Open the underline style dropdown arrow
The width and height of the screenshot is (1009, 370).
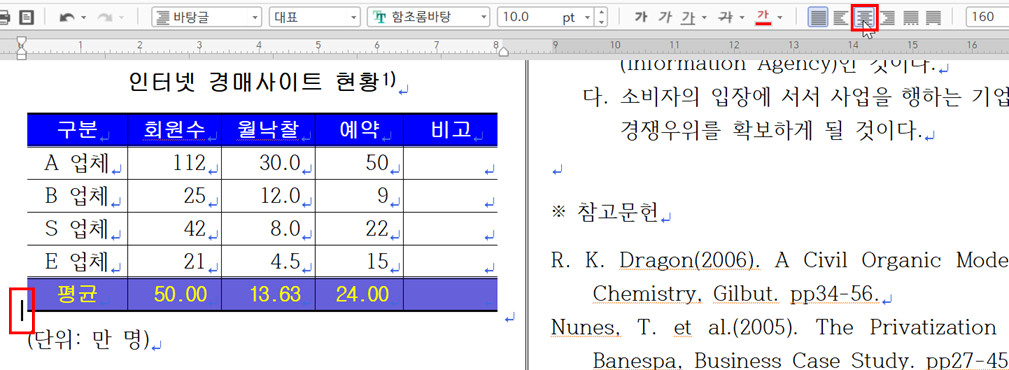click(705, 17)
